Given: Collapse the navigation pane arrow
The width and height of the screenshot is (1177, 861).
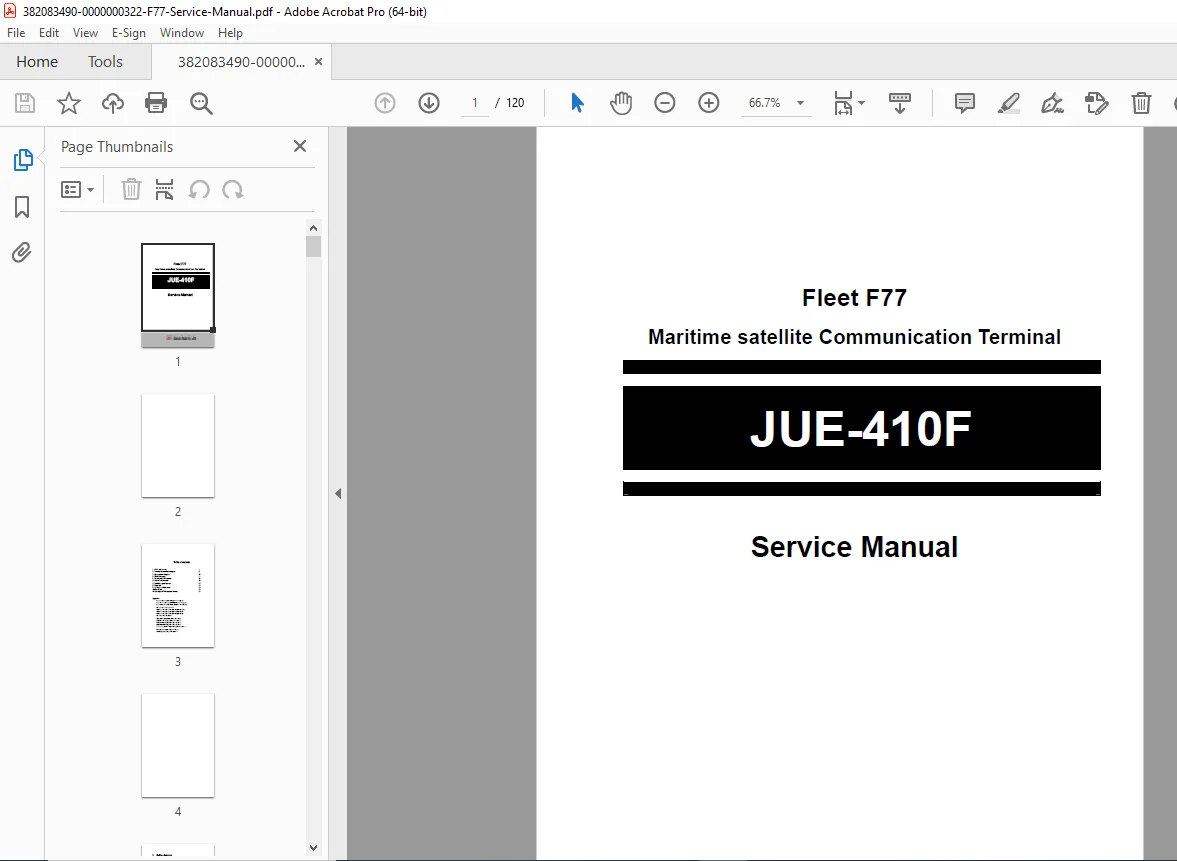Looking at the screenshot, I should tap(338, 493).
